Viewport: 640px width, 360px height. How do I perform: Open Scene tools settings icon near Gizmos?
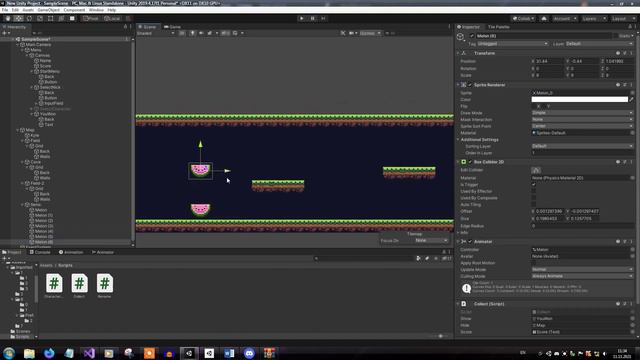pos(343,33)
